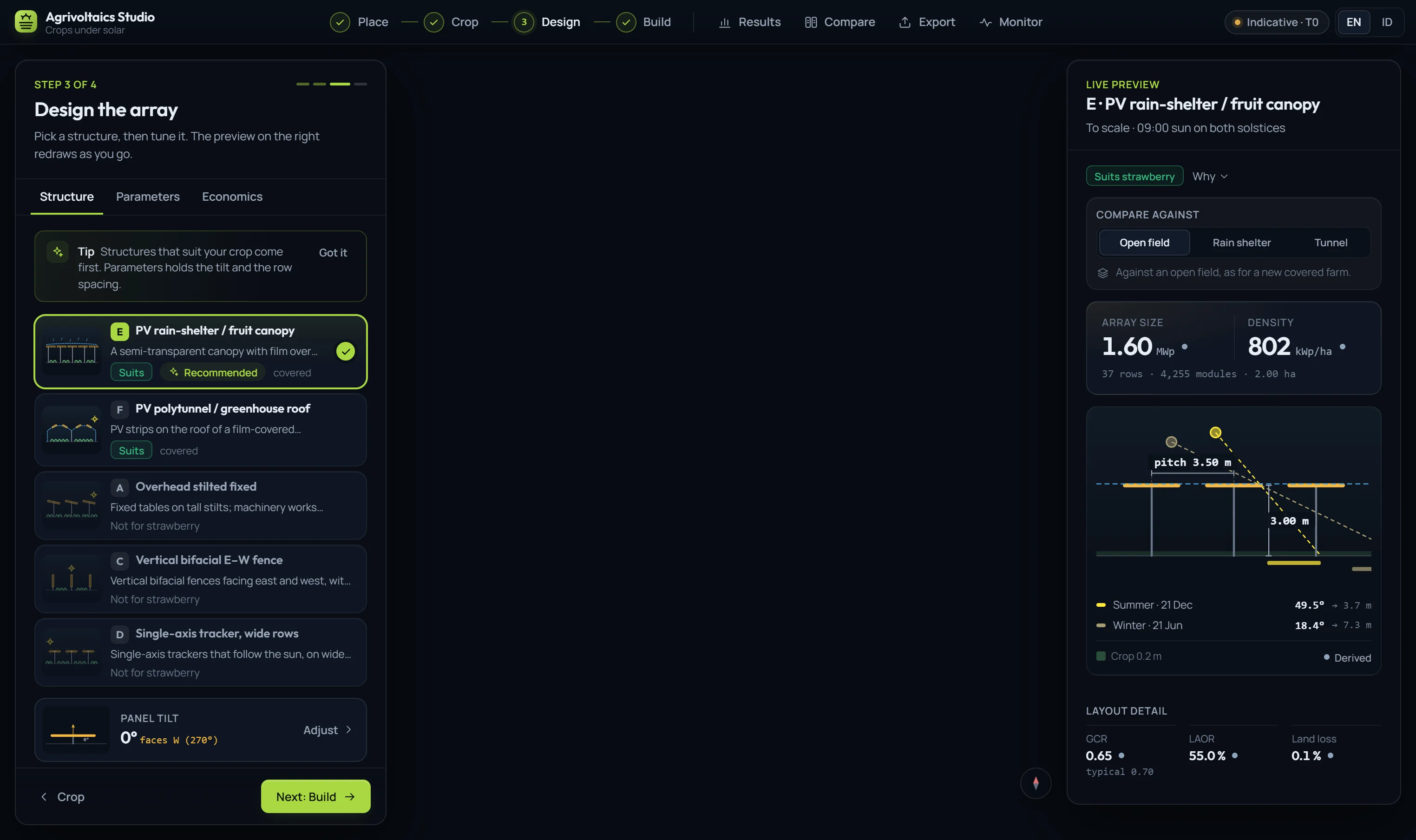The image size is (1416, 840).
Task: Click the compass north indicator button
Action: pos(1035,783)
